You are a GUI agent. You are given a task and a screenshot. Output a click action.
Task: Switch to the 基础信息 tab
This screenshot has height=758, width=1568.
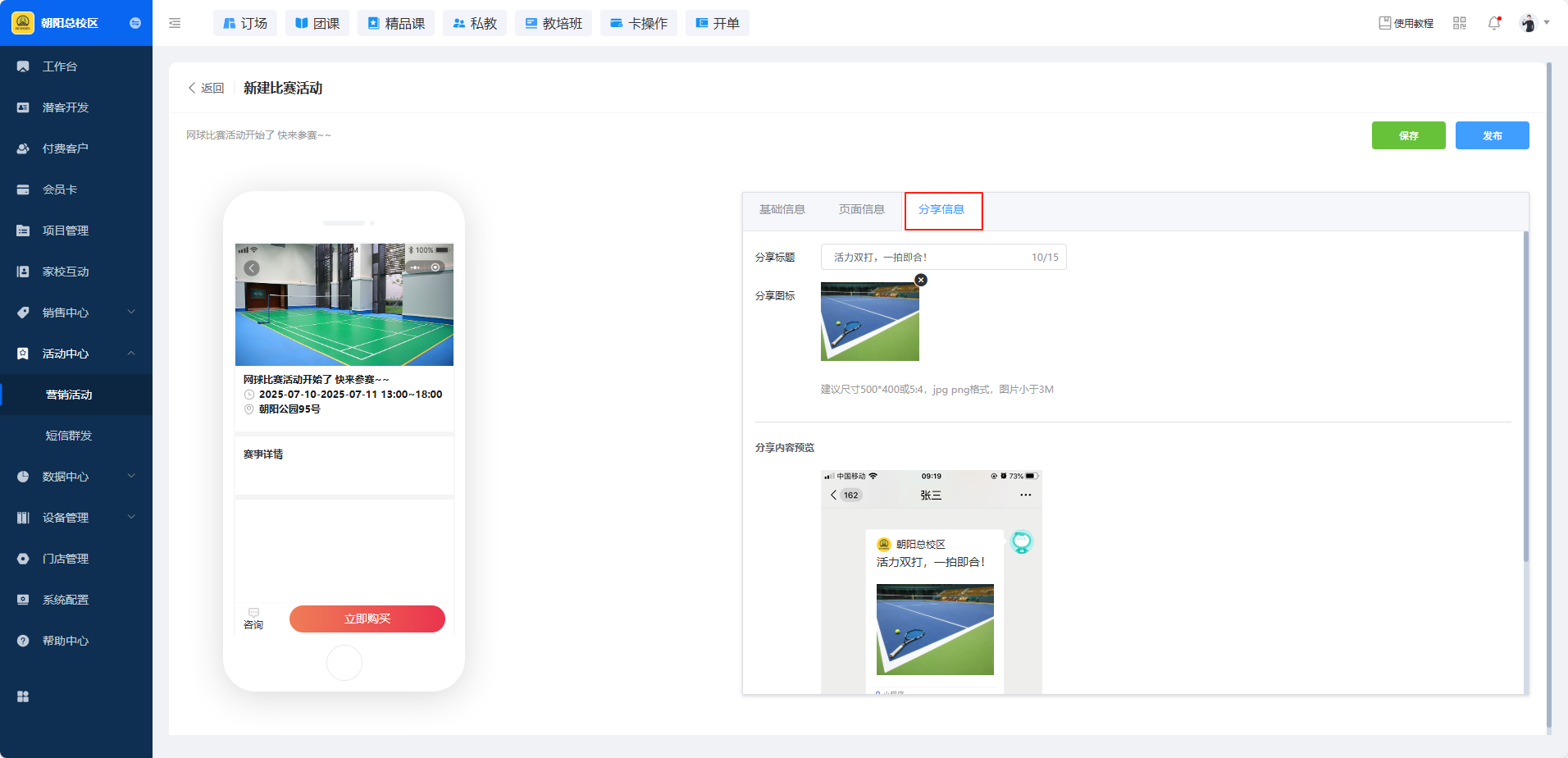coord(782,210)
